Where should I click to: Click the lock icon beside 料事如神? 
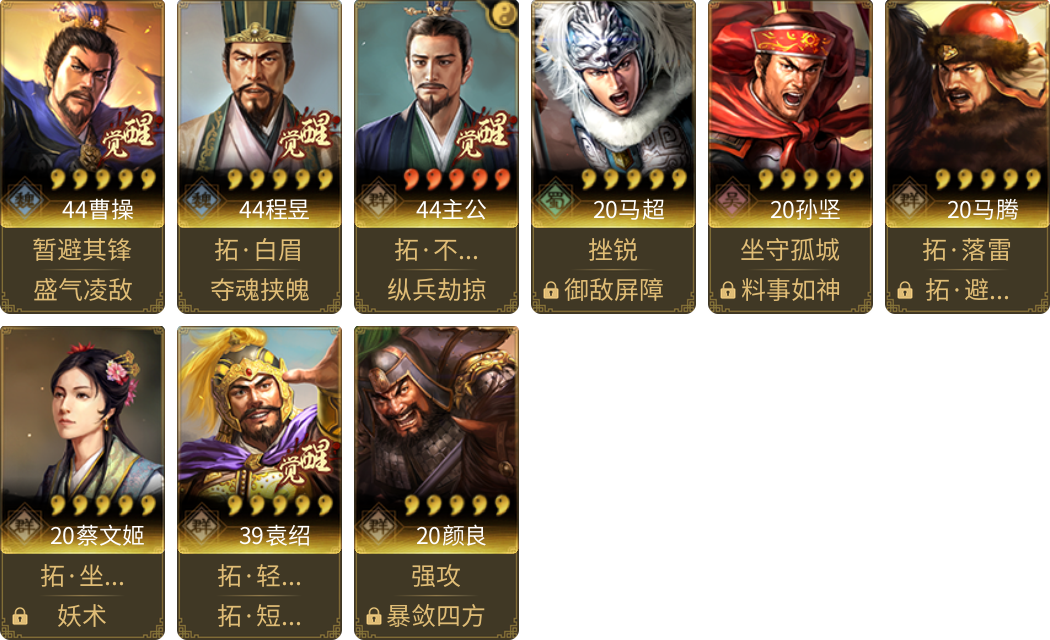728,290
